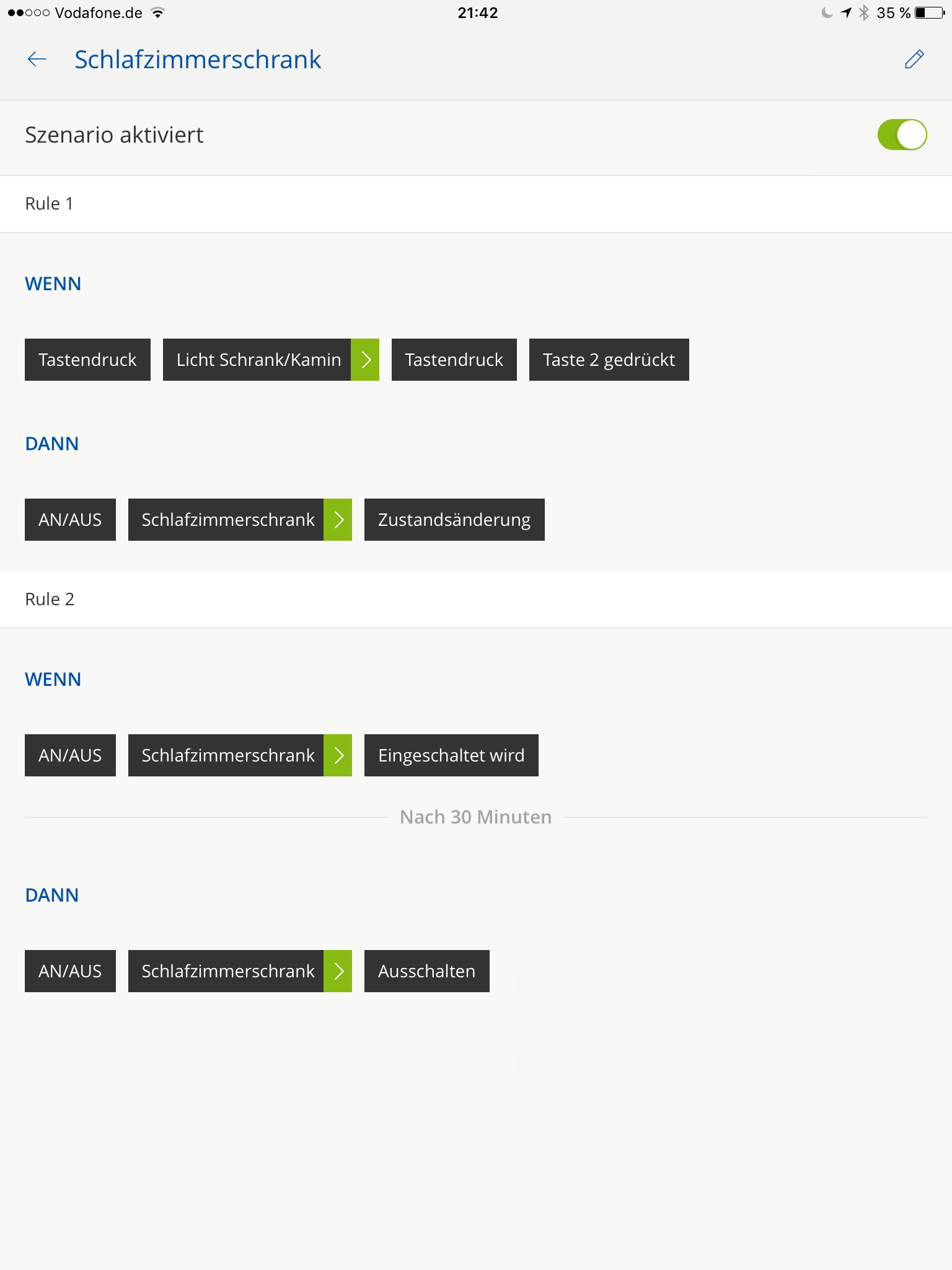Expand Schlafzimmerschrank chevron in Rule 2 DANN
The height and width of the screenshot is (1270, 952).
pyautogui.click(x=338, y=971)
